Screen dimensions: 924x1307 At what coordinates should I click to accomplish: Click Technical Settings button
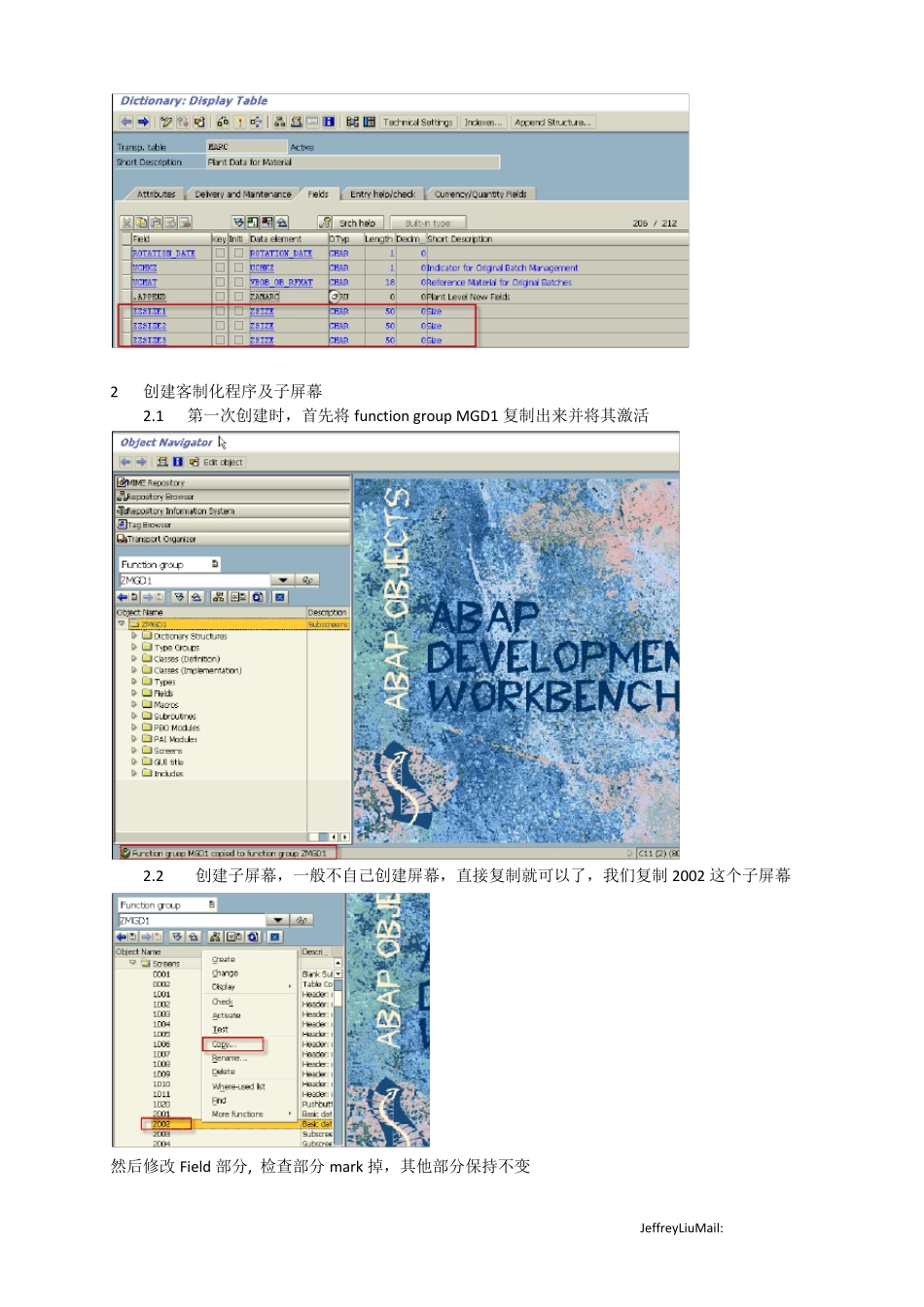(x=417, y=123)
